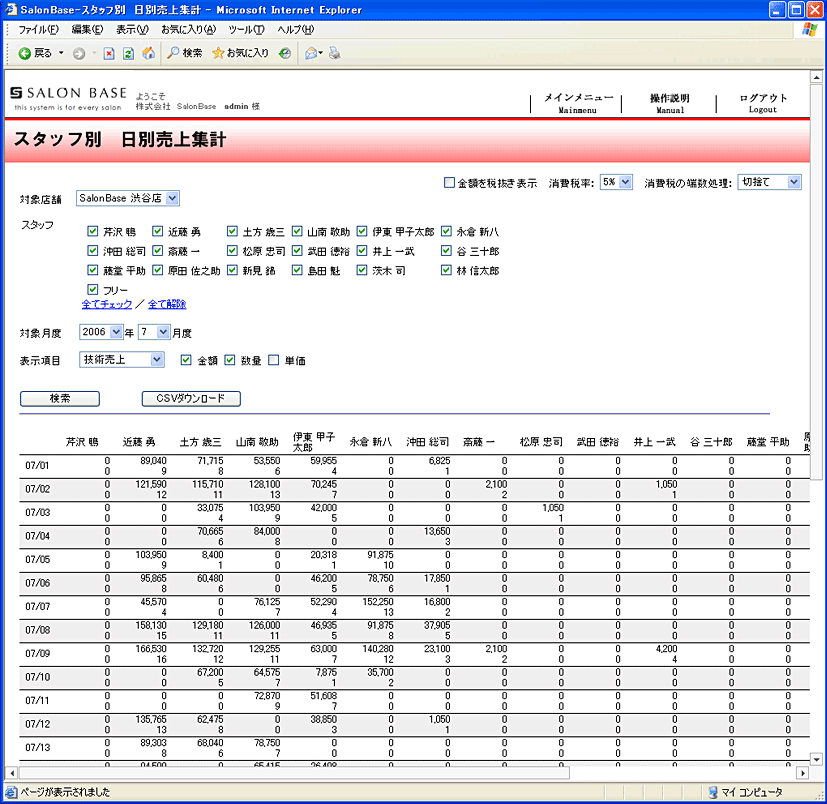Click the page-loaded status bar icon

tap(11, 792)
